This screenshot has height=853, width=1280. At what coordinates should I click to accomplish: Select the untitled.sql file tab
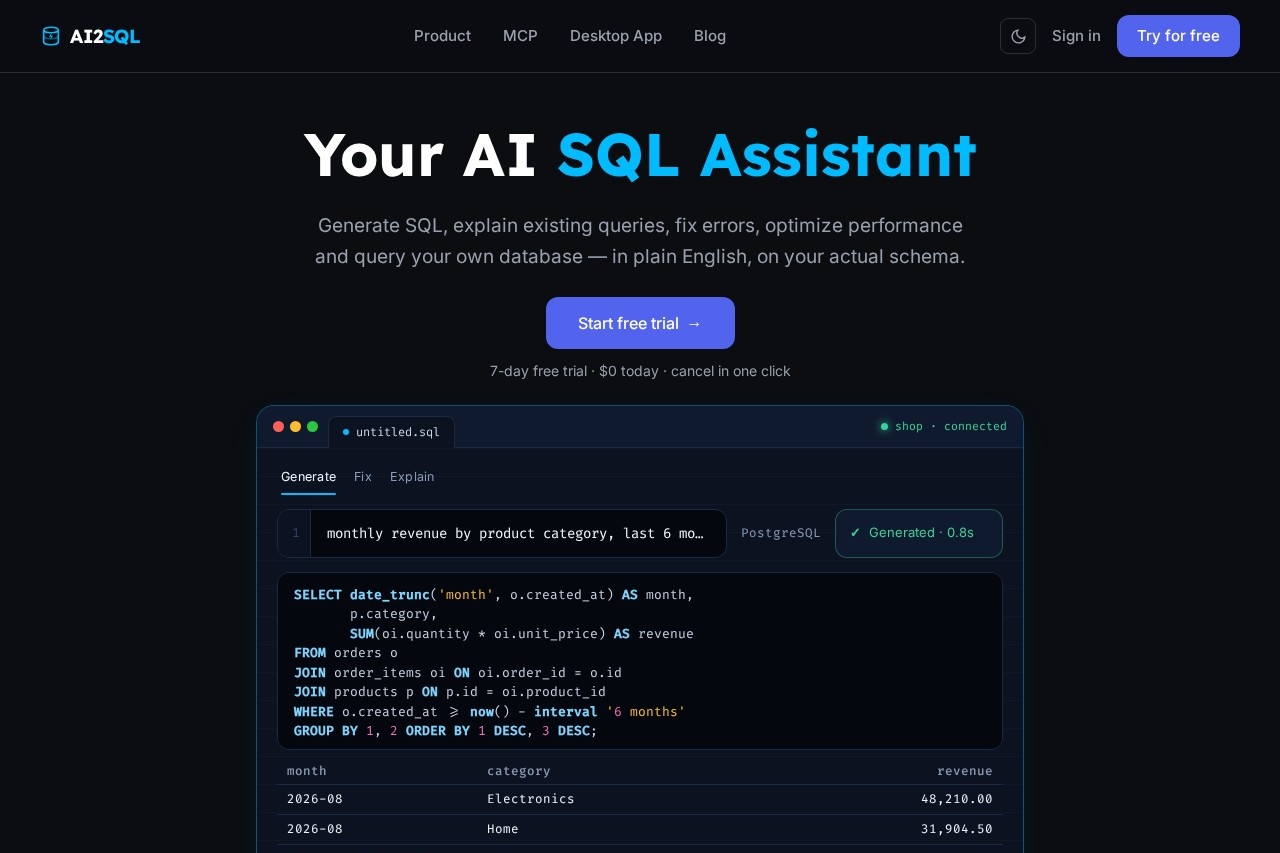(391, 432)
